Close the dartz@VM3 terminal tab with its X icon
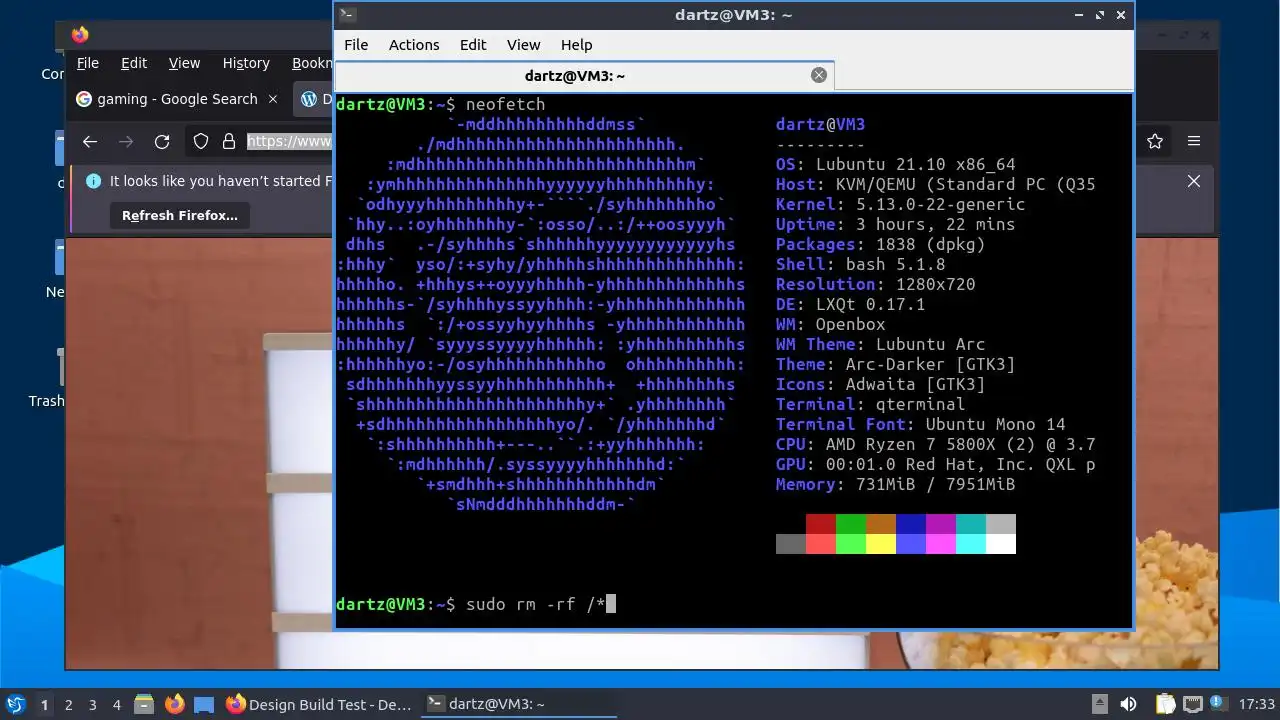 coord(819,75)
